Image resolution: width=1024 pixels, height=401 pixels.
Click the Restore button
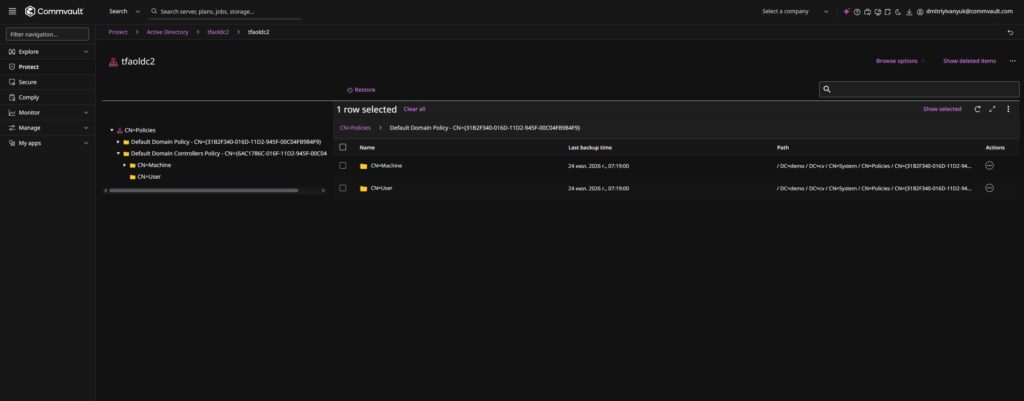[361, 89]
